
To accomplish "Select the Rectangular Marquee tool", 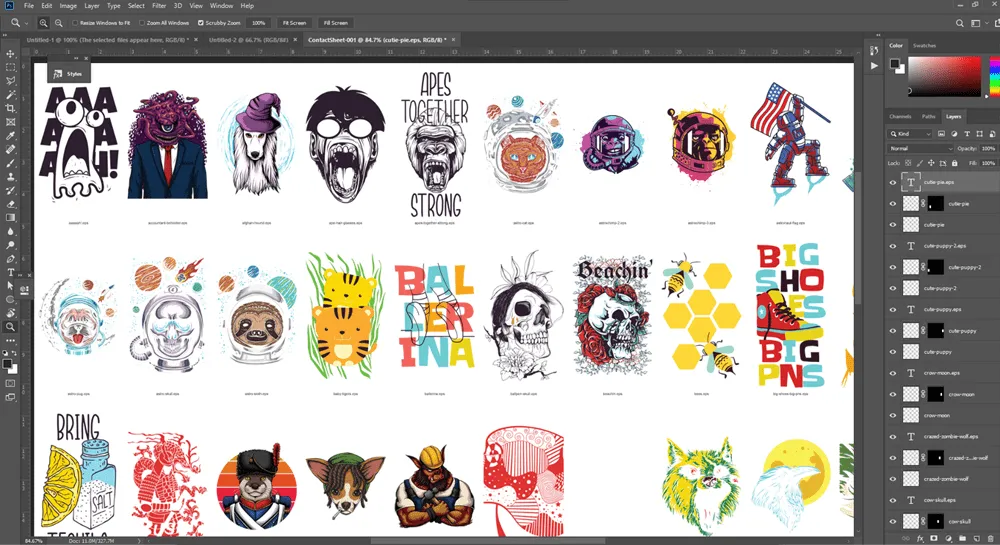I will tap(10, 67).
